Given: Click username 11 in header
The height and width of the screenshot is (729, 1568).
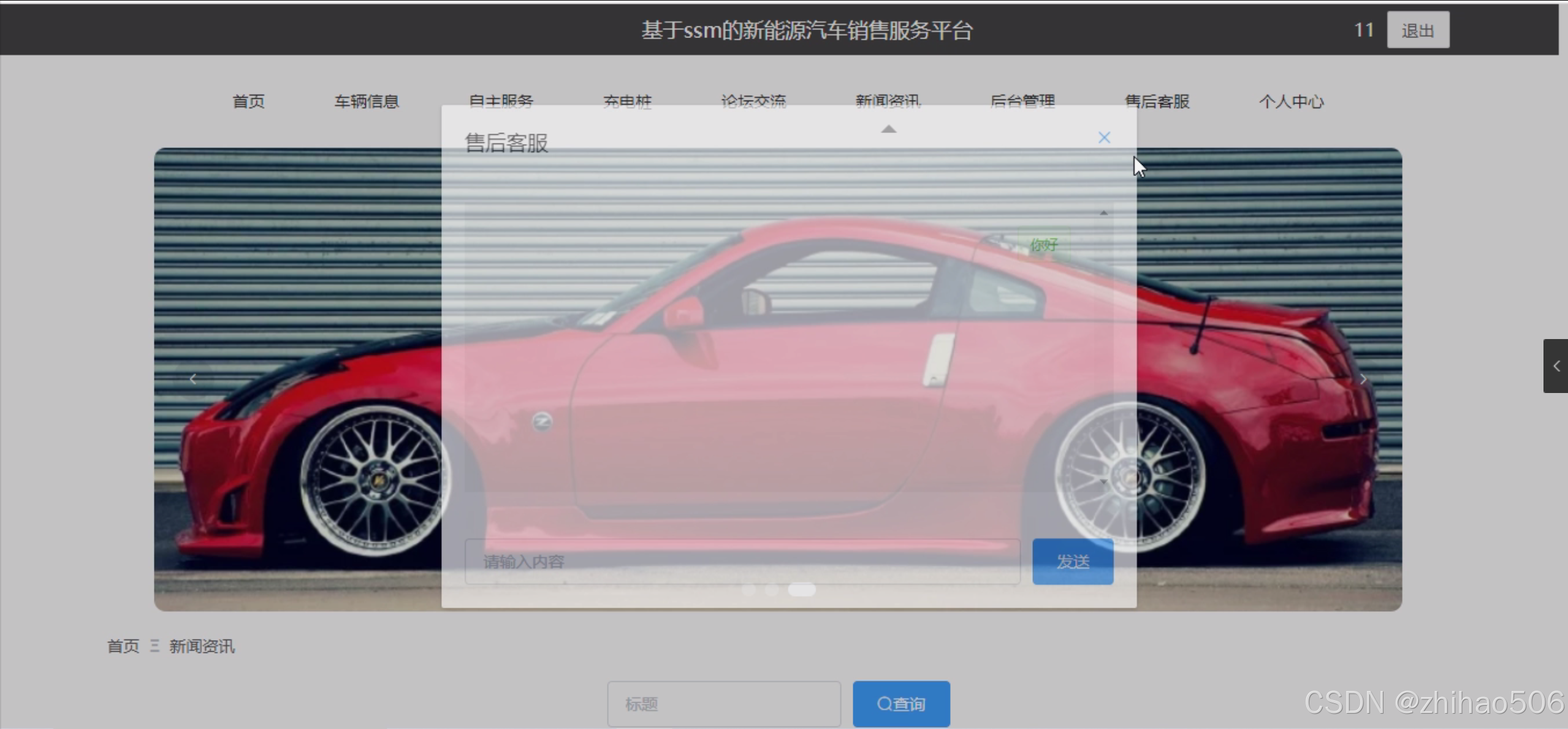Looking at the screenshot, I should (1363, 30).
